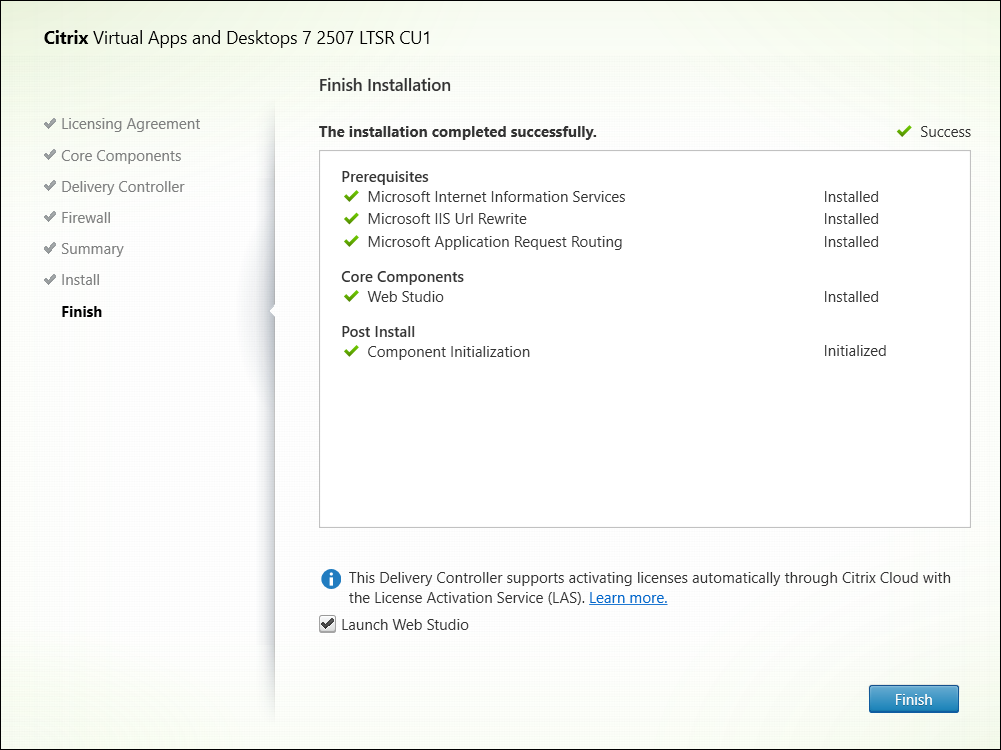Viewport: 1001px width, 750px height.
Task: Click the checkmark next to Licensing Agreement
Action: (x=50, y=124)
